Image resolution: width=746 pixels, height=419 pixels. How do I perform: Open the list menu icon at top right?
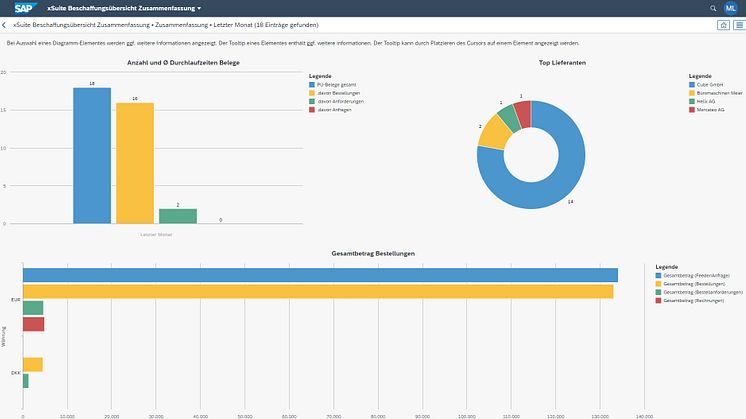click(738, 23)
